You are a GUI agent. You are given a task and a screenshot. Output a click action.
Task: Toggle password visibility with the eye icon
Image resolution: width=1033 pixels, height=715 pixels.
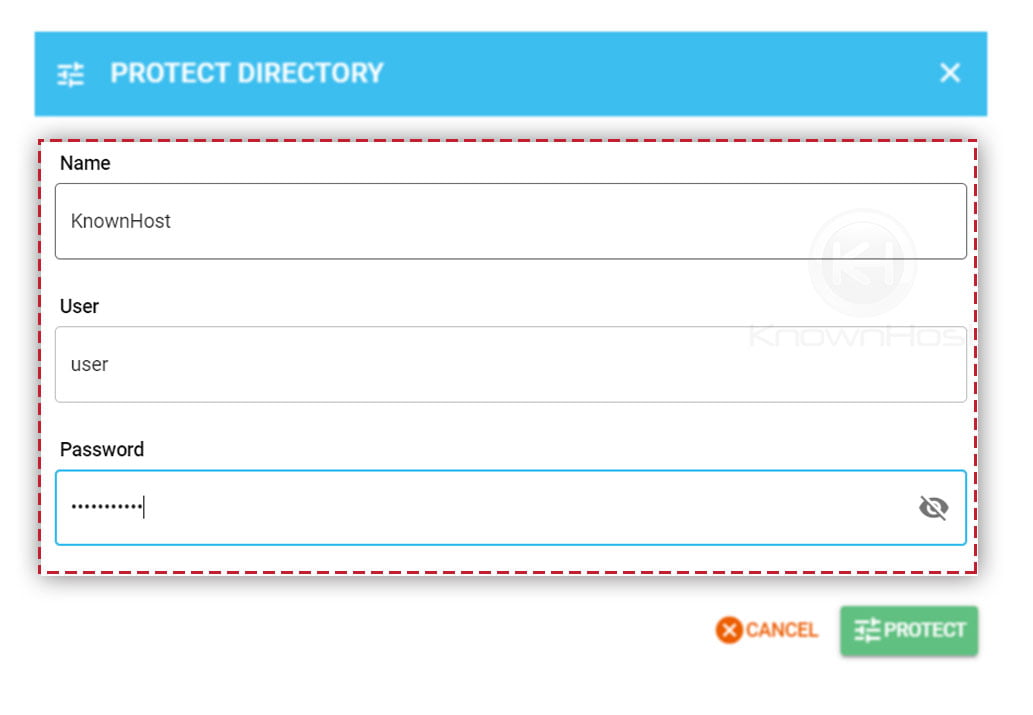click(933, 507)
